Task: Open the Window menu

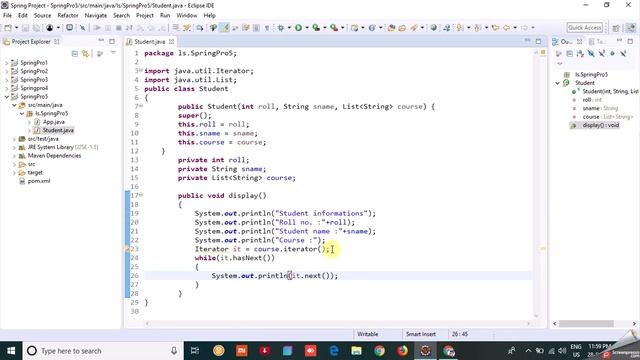Action: click(187, 16)
